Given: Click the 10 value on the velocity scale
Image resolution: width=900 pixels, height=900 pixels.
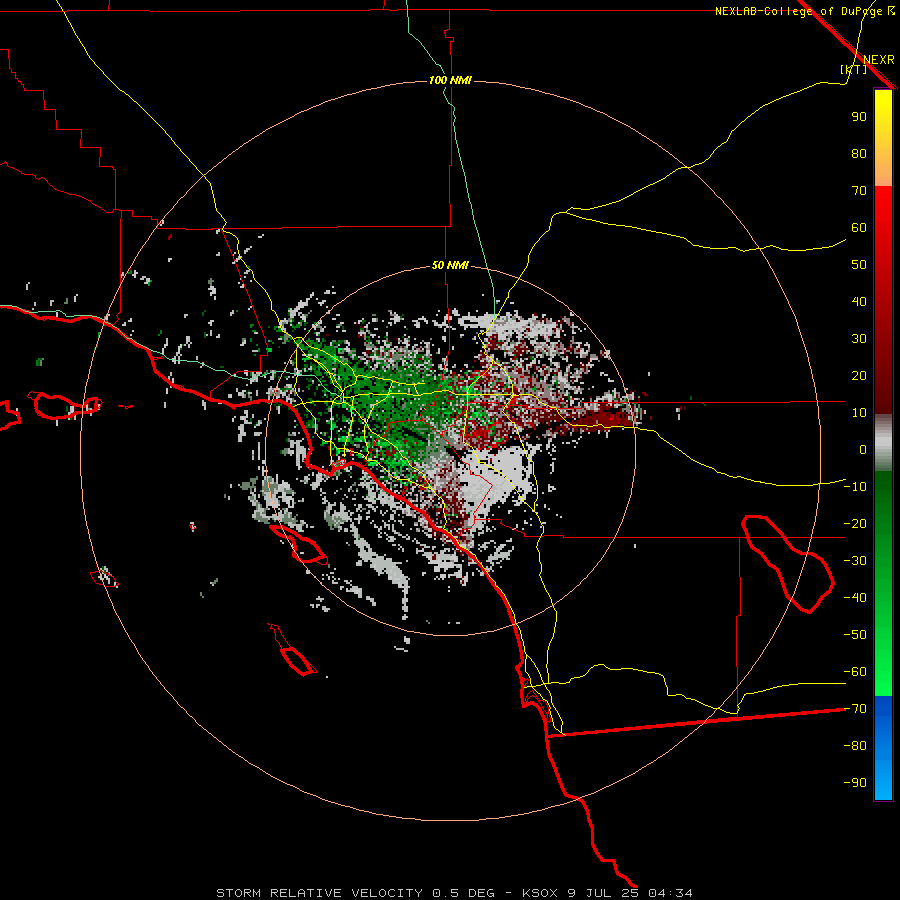Looking at the screenshot, I should click(x=859, y=413).
